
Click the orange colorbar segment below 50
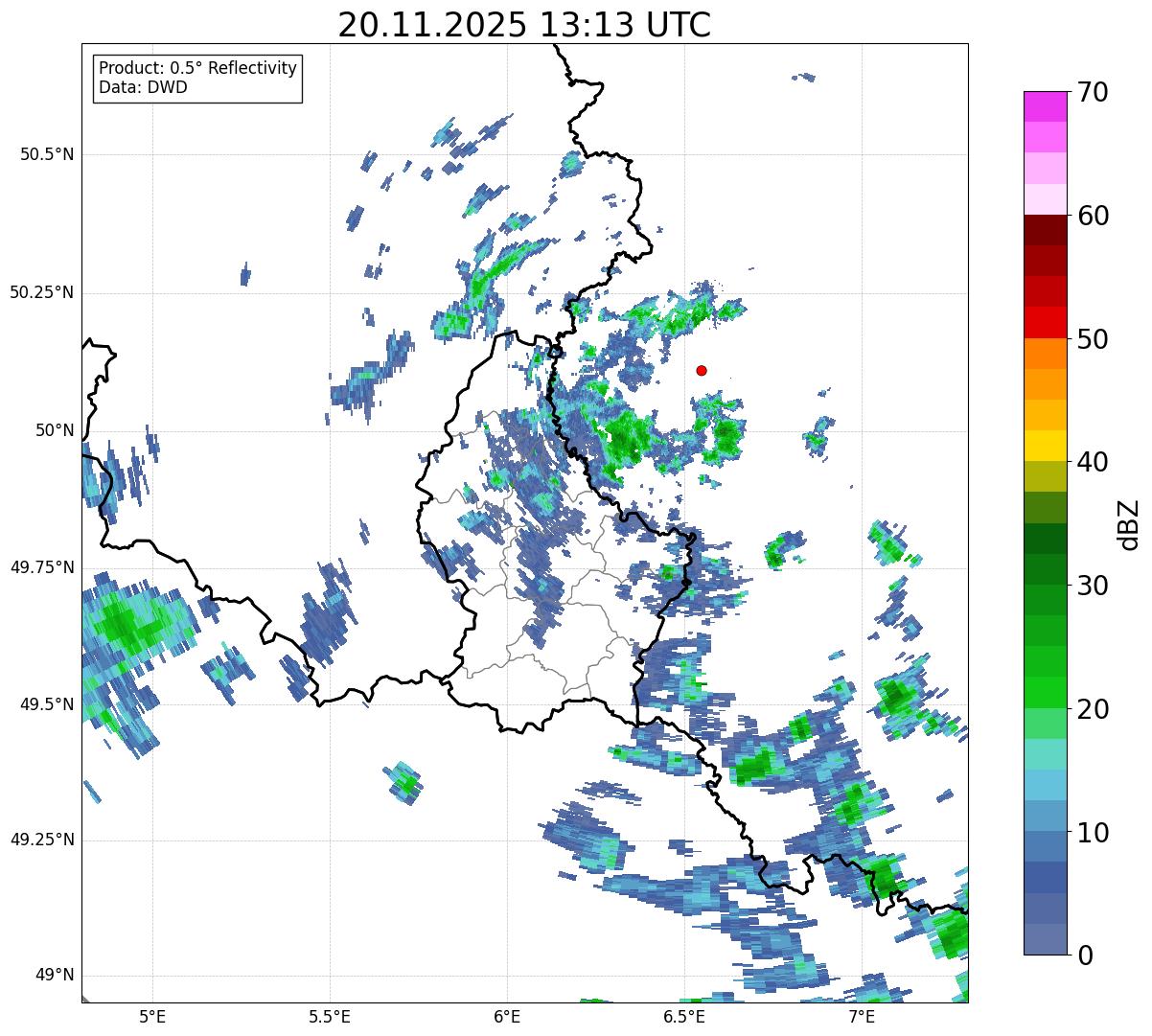(x=1045, y=354)
